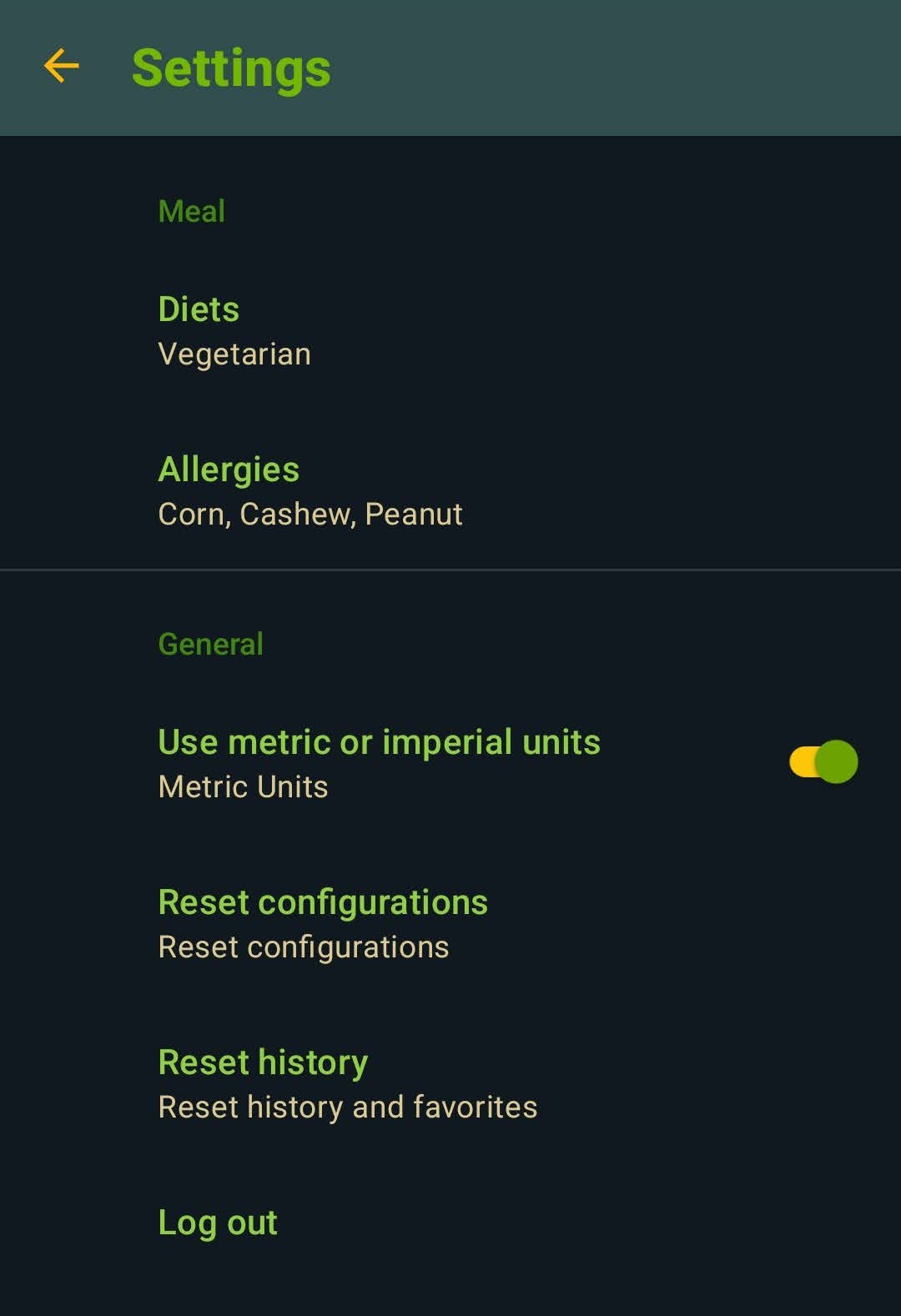Click the lower Reset configurations subtitle
Image resolution: width=901 pixels, height=1316 pixels.
click(x=304, y=947)
